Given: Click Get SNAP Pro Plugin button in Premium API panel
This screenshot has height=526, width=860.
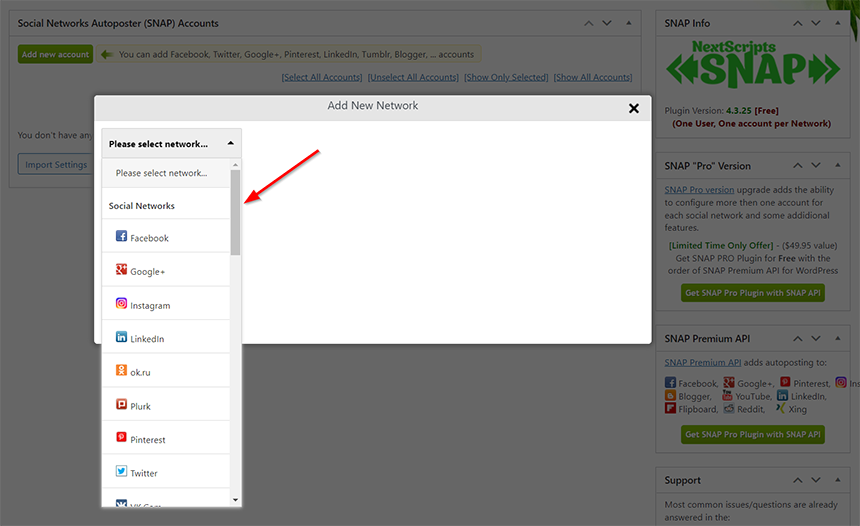Looking at the screenshot, I should point(752,434).
